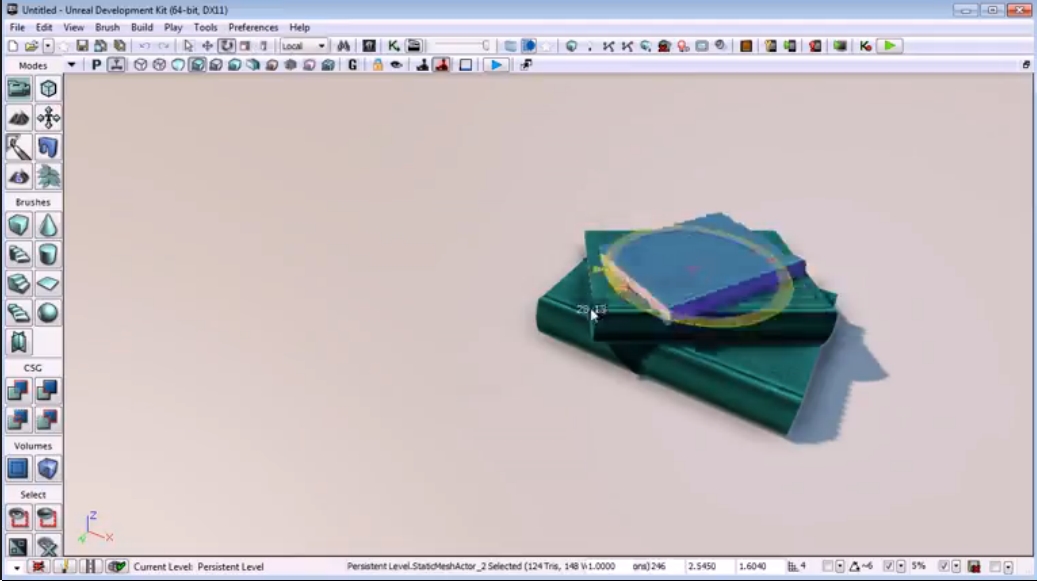The height and width of the screenshot is (581, 1037).
Task: Open the Kismet editor K icon
Action: click(x=394, y=46)
